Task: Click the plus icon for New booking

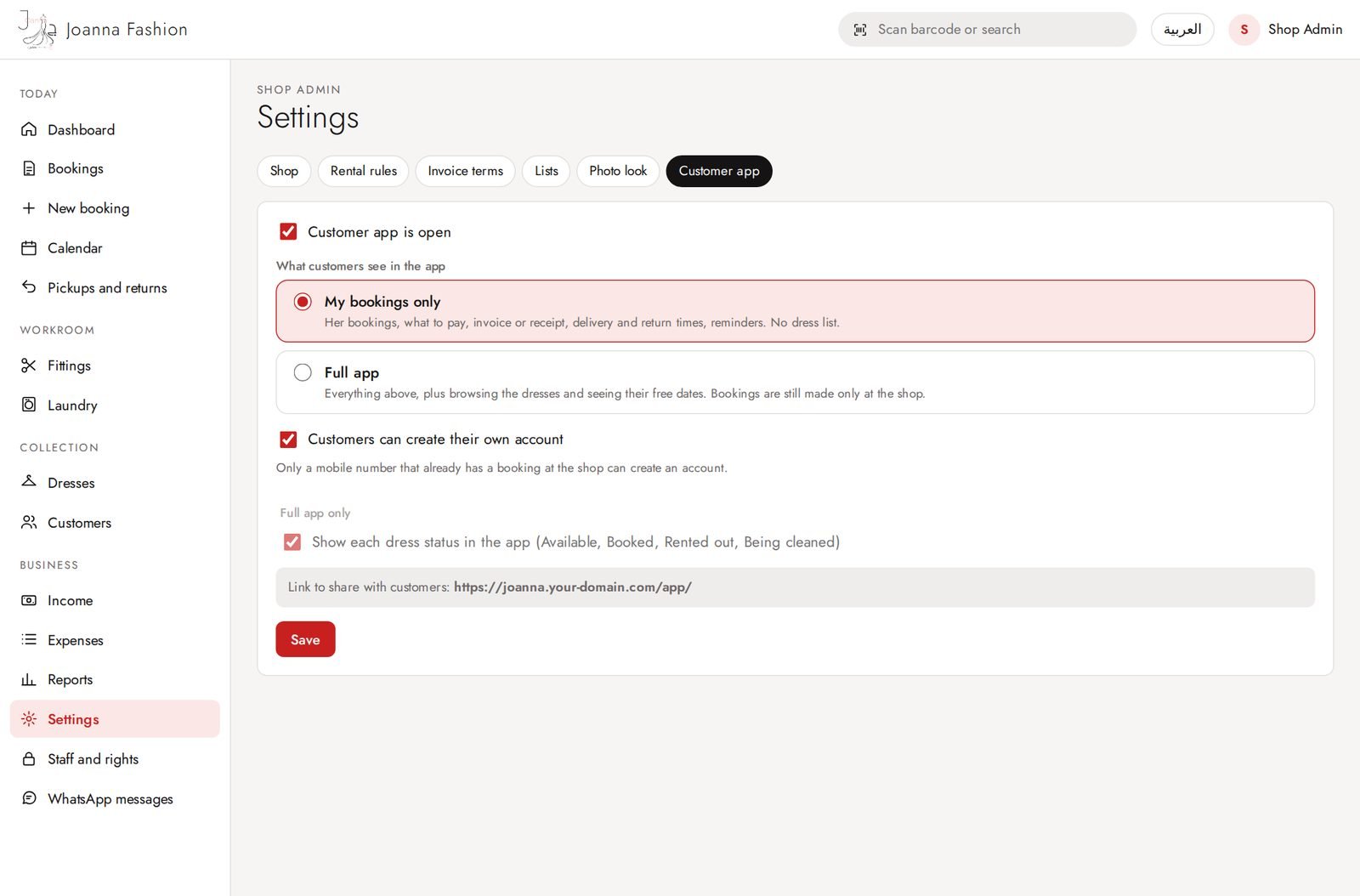Action: 29,208
